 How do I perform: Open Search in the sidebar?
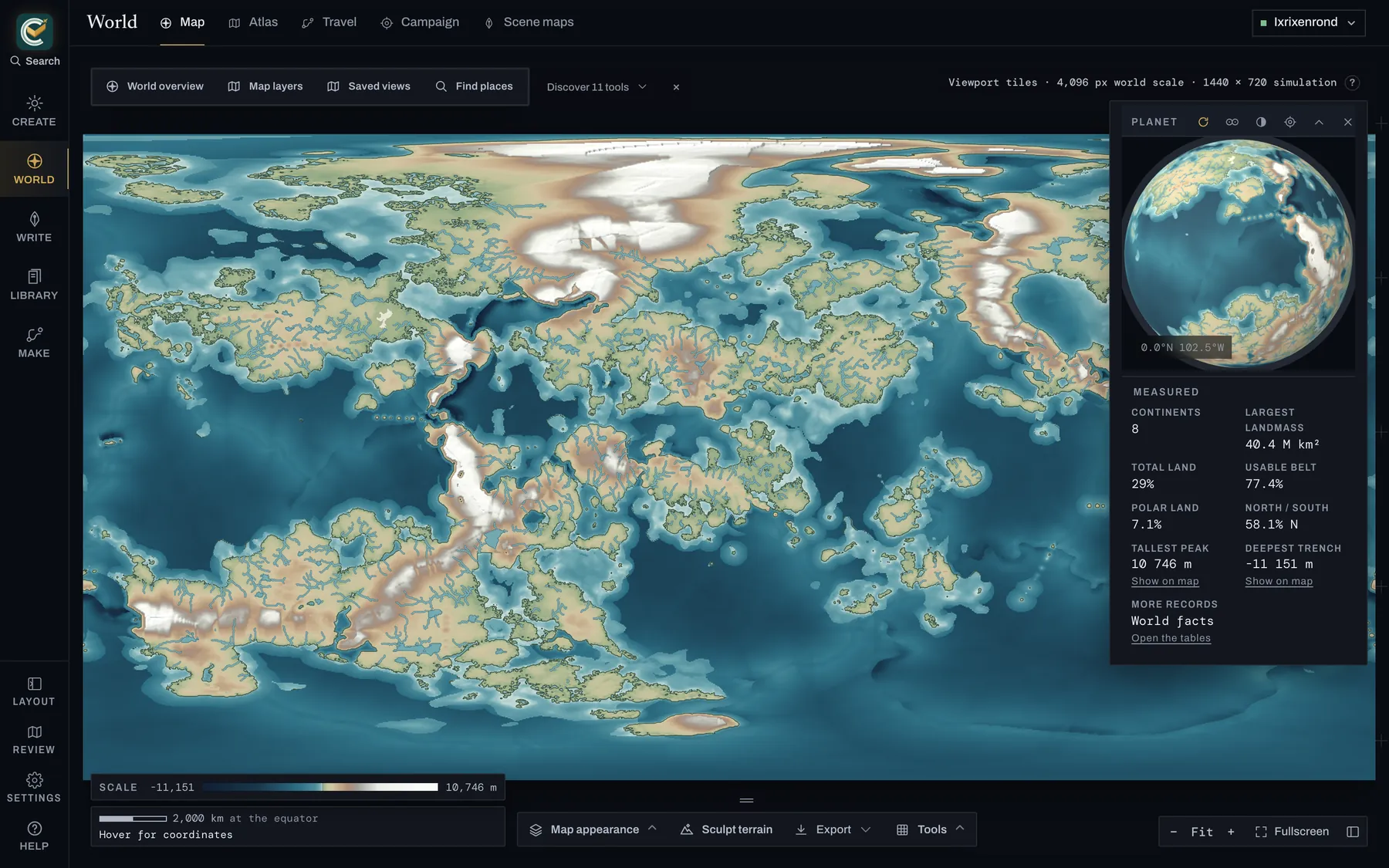[35, 61]
